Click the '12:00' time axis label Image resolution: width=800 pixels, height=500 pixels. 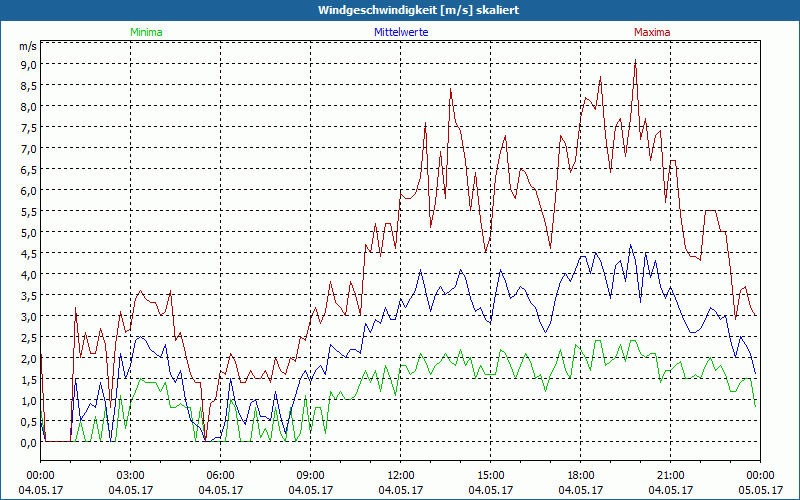pos(401,476)
